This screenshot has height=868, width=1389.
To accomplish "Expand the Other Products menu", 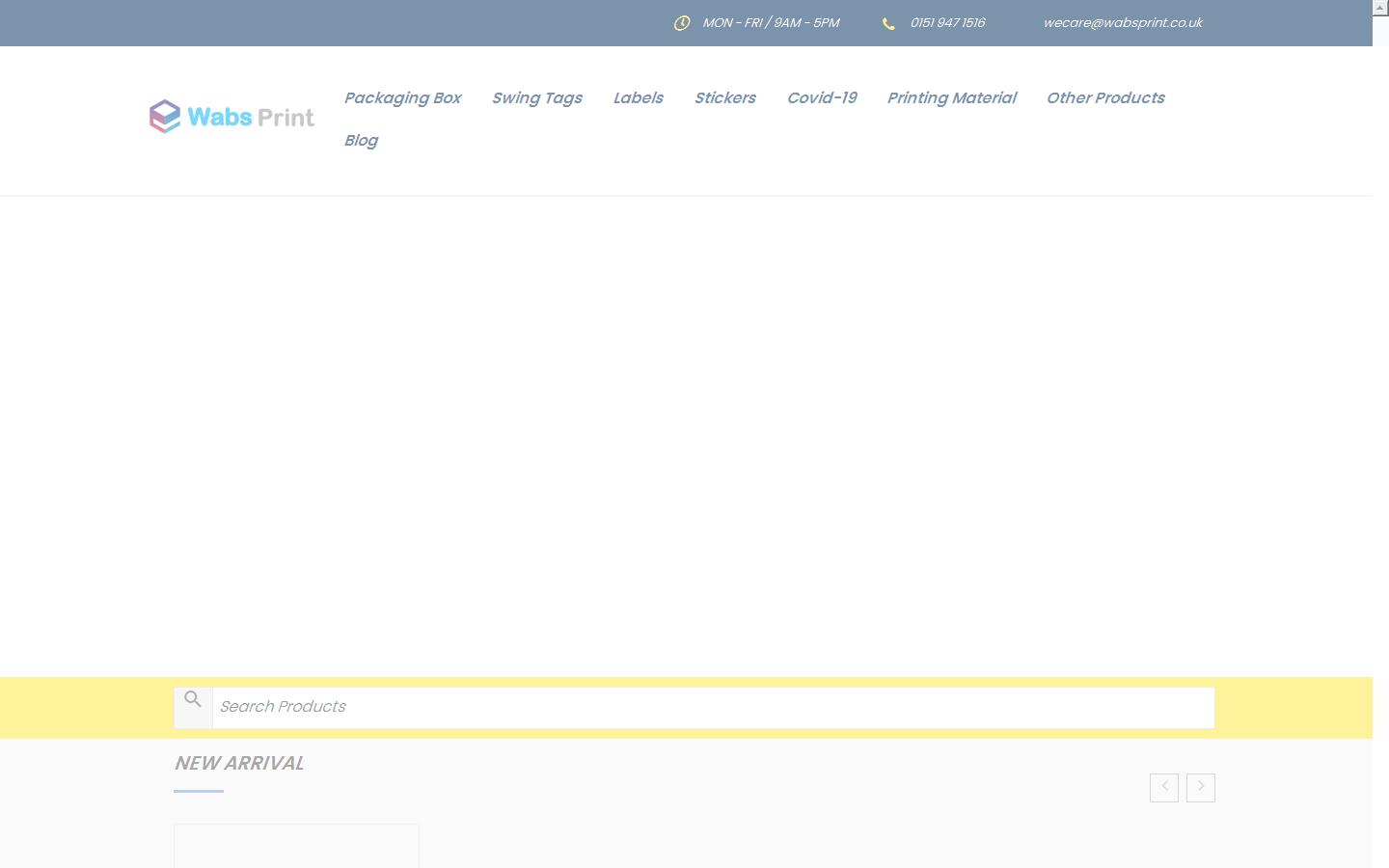I will pos(1105,97).
